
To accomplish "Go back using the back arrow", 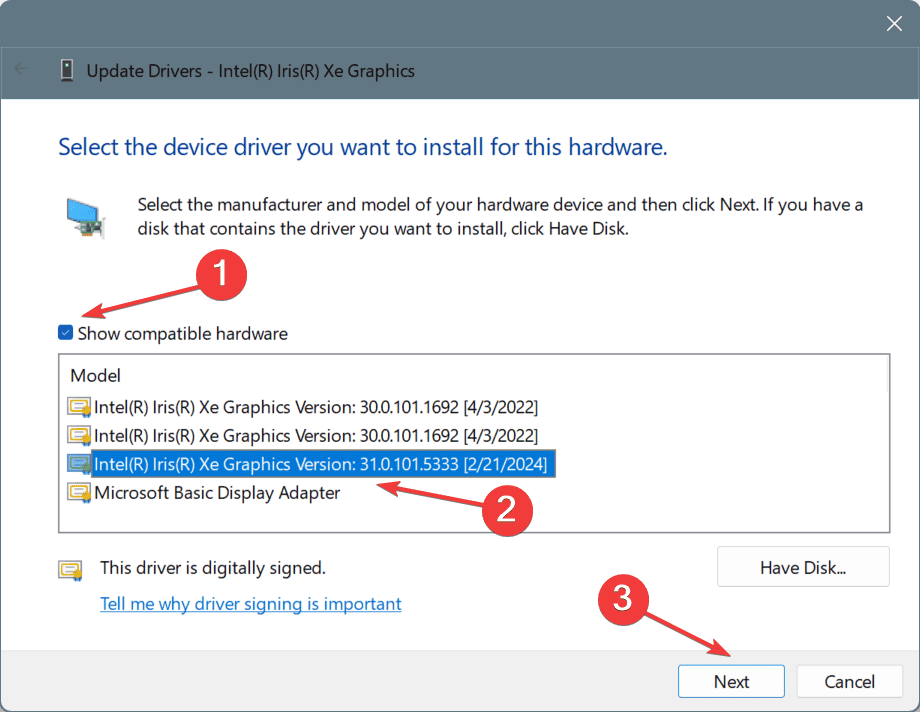I will [x=21, y=69].
